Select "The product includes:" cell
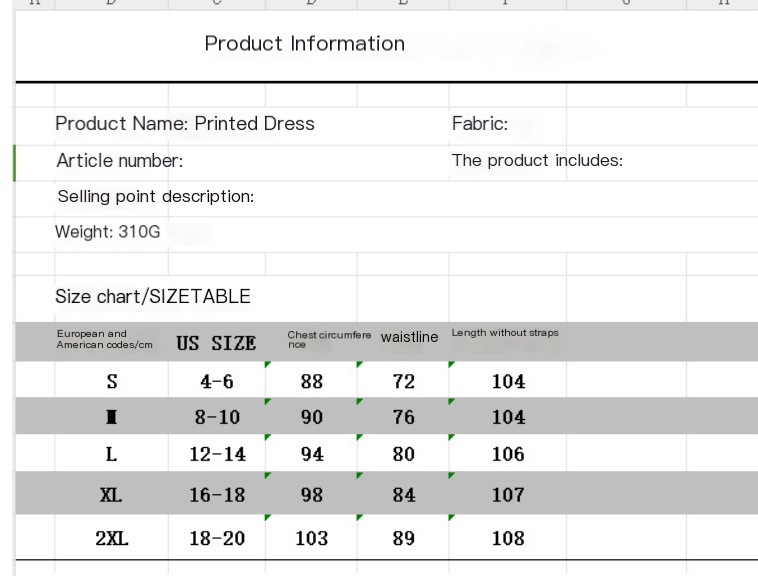758x576 pixels. [537, 161]
